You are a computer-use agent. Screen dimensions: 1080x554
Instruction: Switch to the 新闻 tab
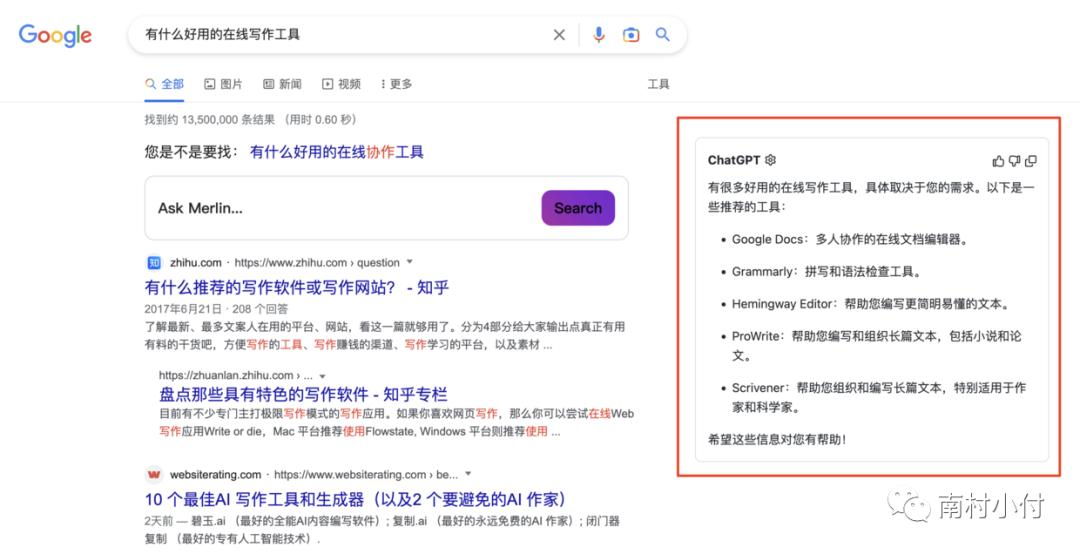tap(282, 84)
